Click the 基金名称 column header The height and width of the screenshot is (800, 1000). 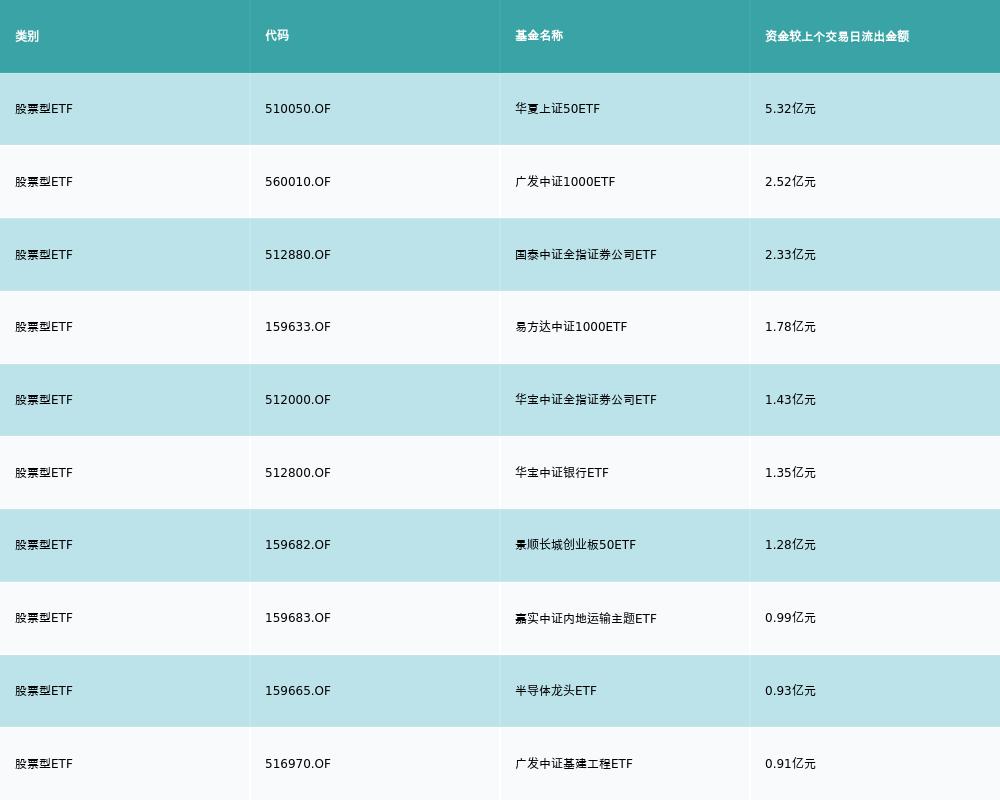[x=539, y=36]
